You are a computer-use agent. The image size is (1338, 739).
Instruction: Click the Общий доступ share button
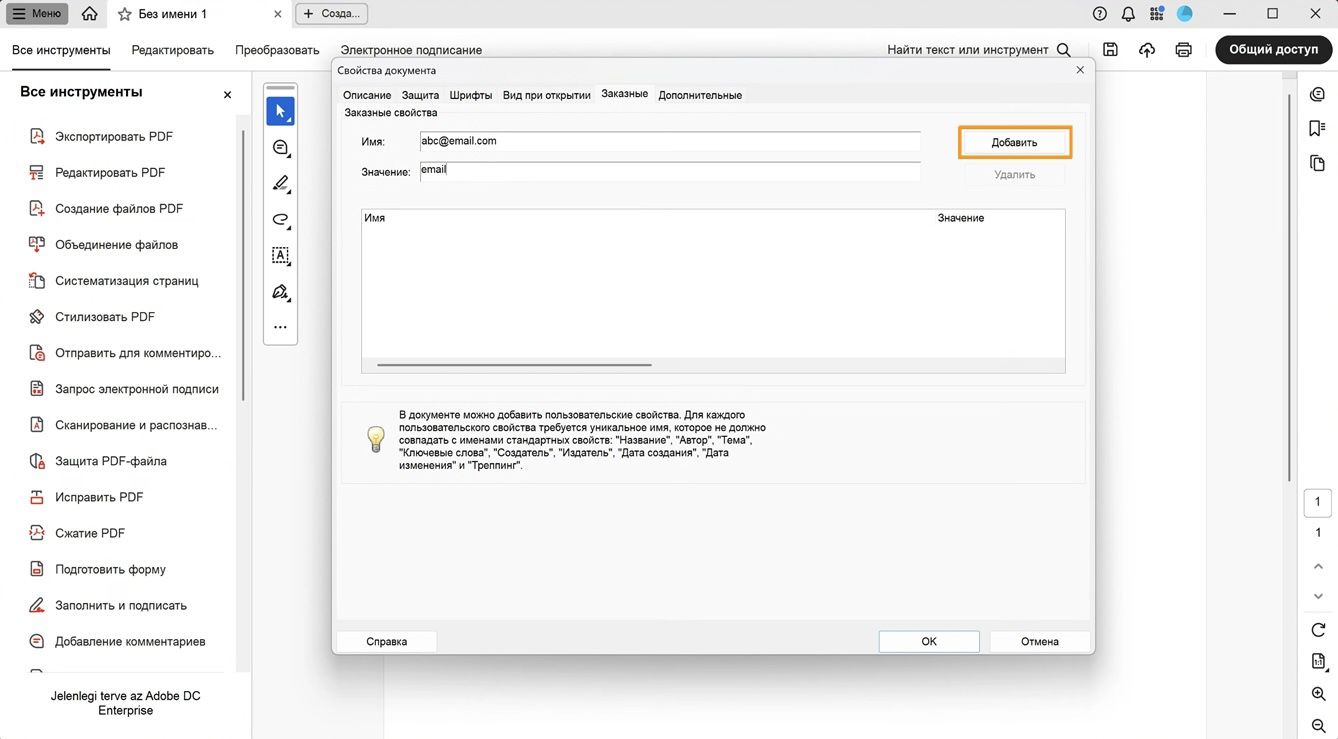(x=1273, y=50)
